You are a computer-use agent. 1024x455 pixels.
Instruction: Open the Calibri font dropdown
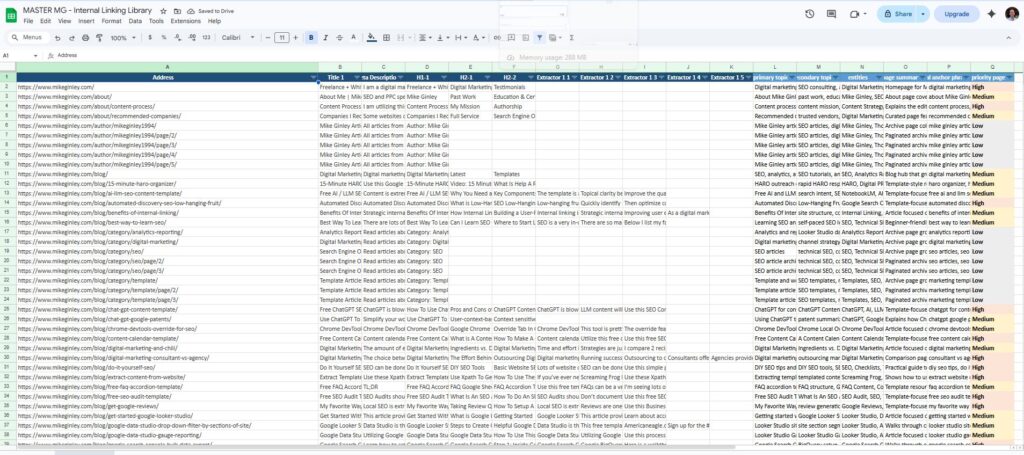click(x=238, y=38)
